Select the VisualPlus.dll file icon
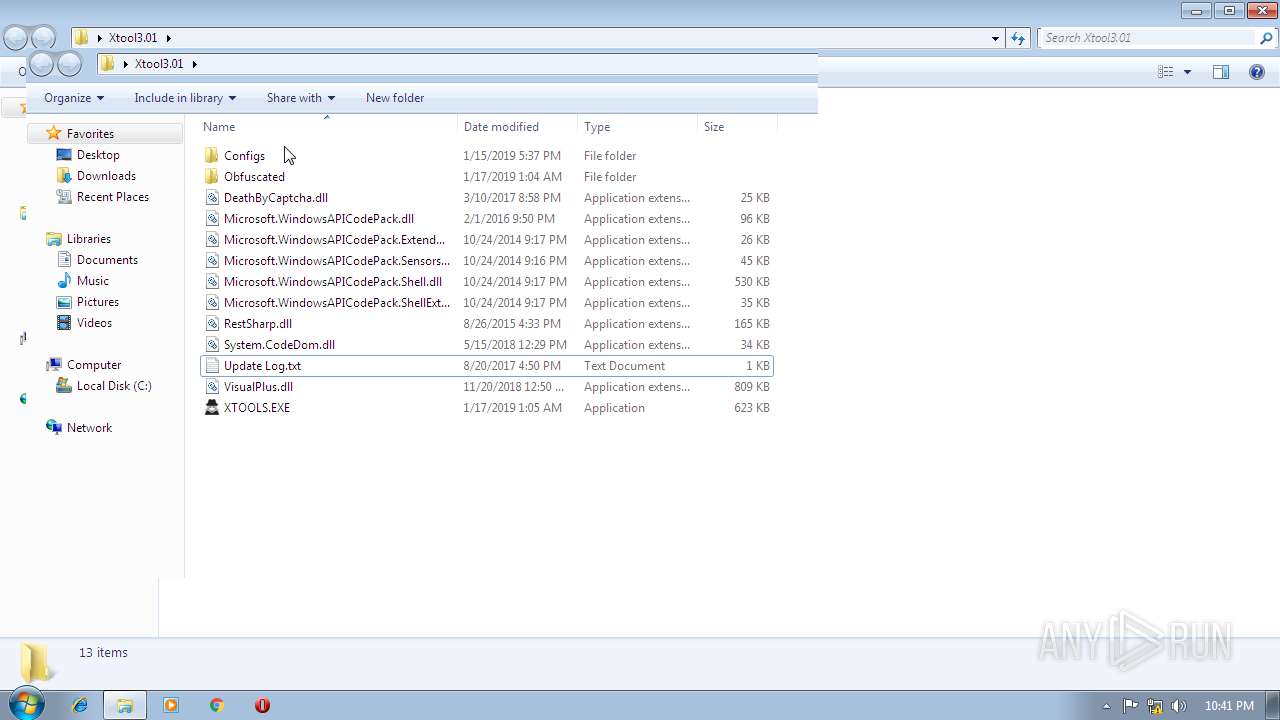The height and width of the screenshot is (720, 1280). [211, 387]
